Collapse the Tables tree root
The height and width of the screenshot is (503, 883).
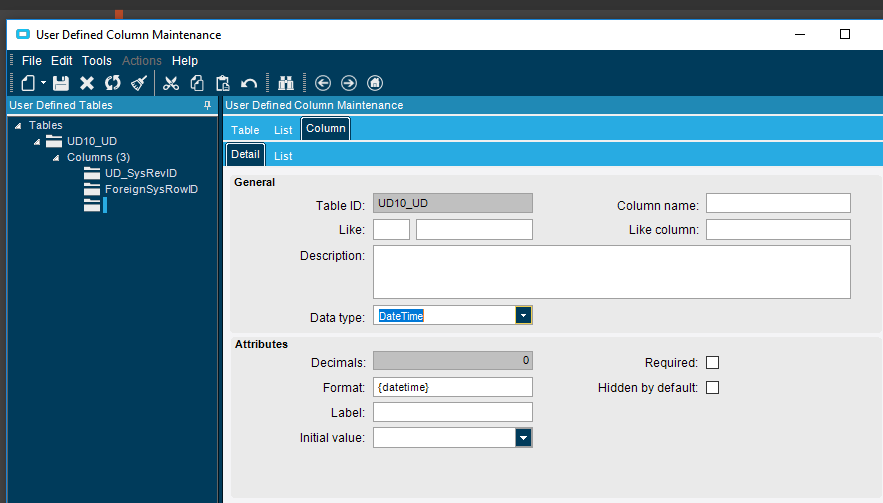tap(18, 126)
